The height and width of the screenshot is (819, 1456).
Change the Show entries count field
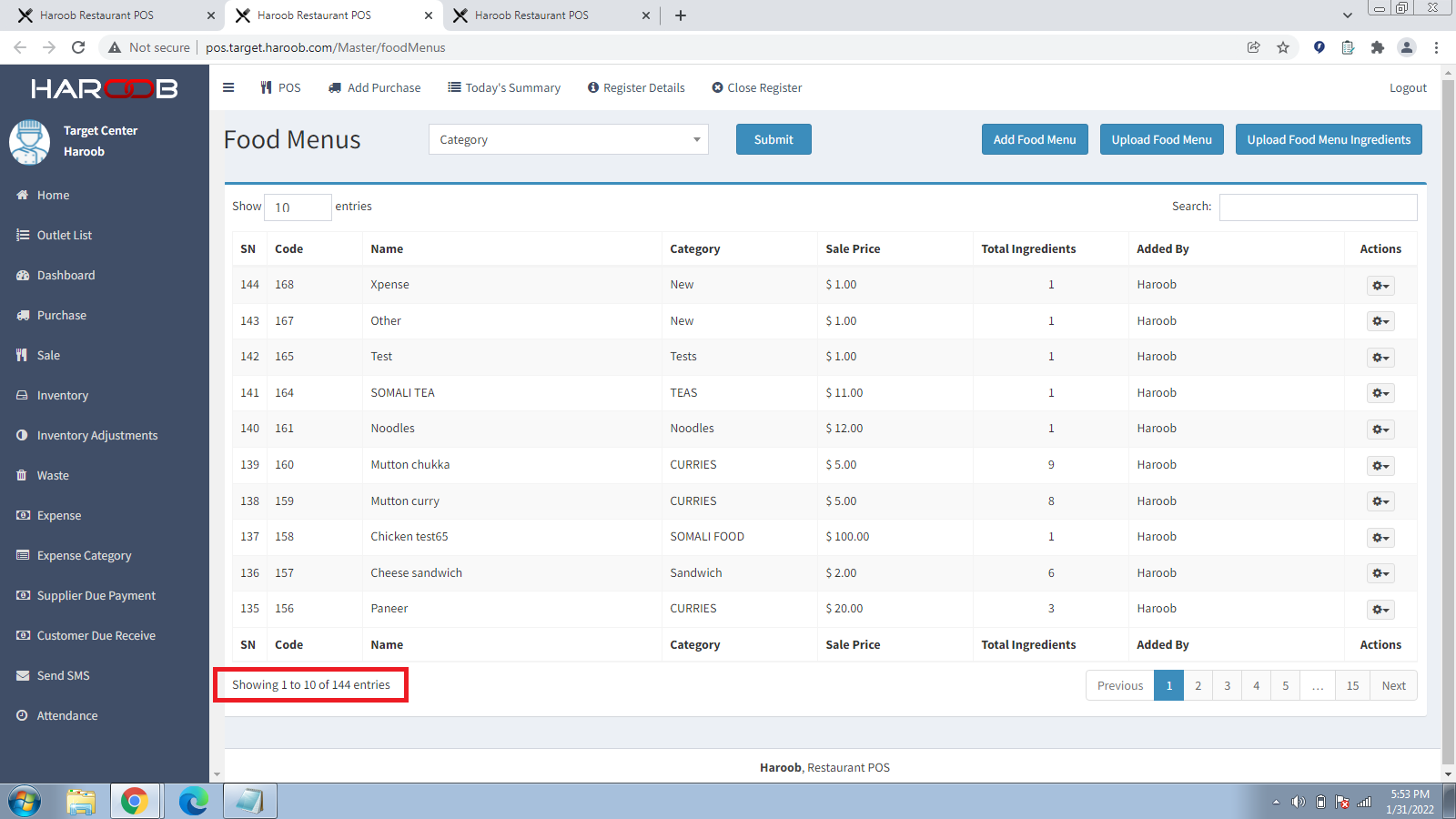click(298, 207)
